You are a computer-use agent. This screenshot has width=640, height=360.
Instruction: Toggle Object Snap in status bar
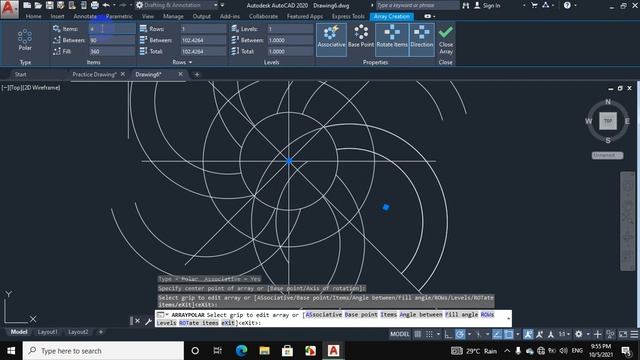coord(509,334)
